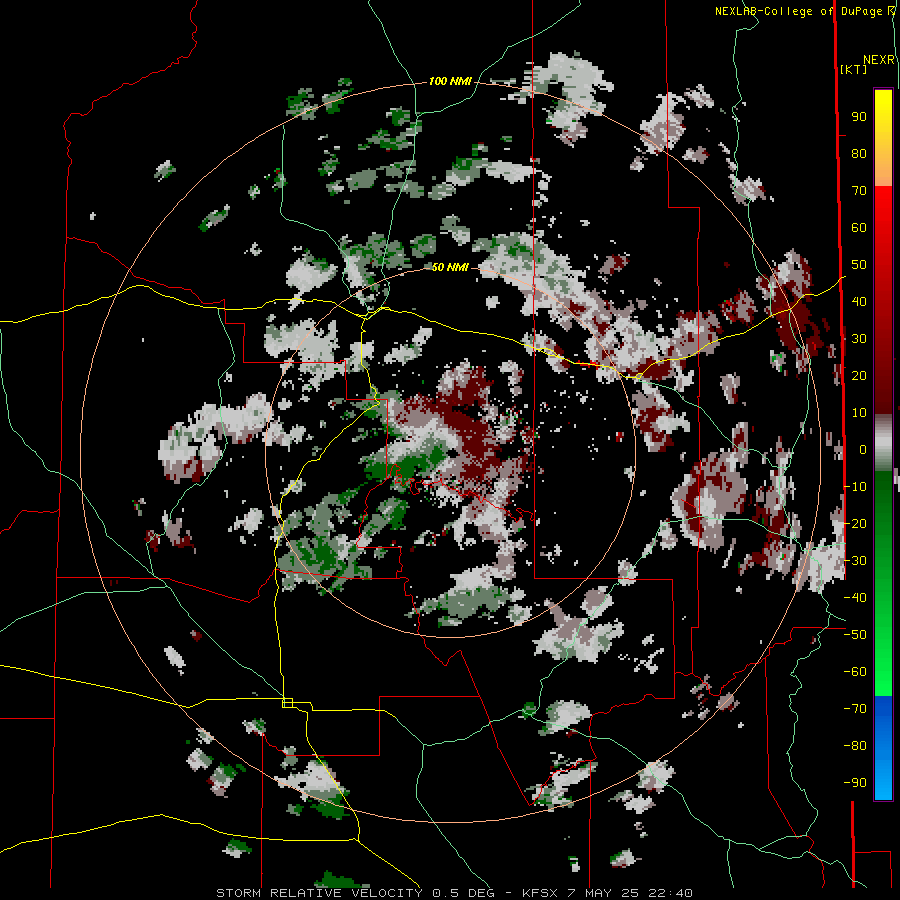Click the blue bottom band of color scale
The width and height of the screenshot is (900, 900).
tap(883, 748)
